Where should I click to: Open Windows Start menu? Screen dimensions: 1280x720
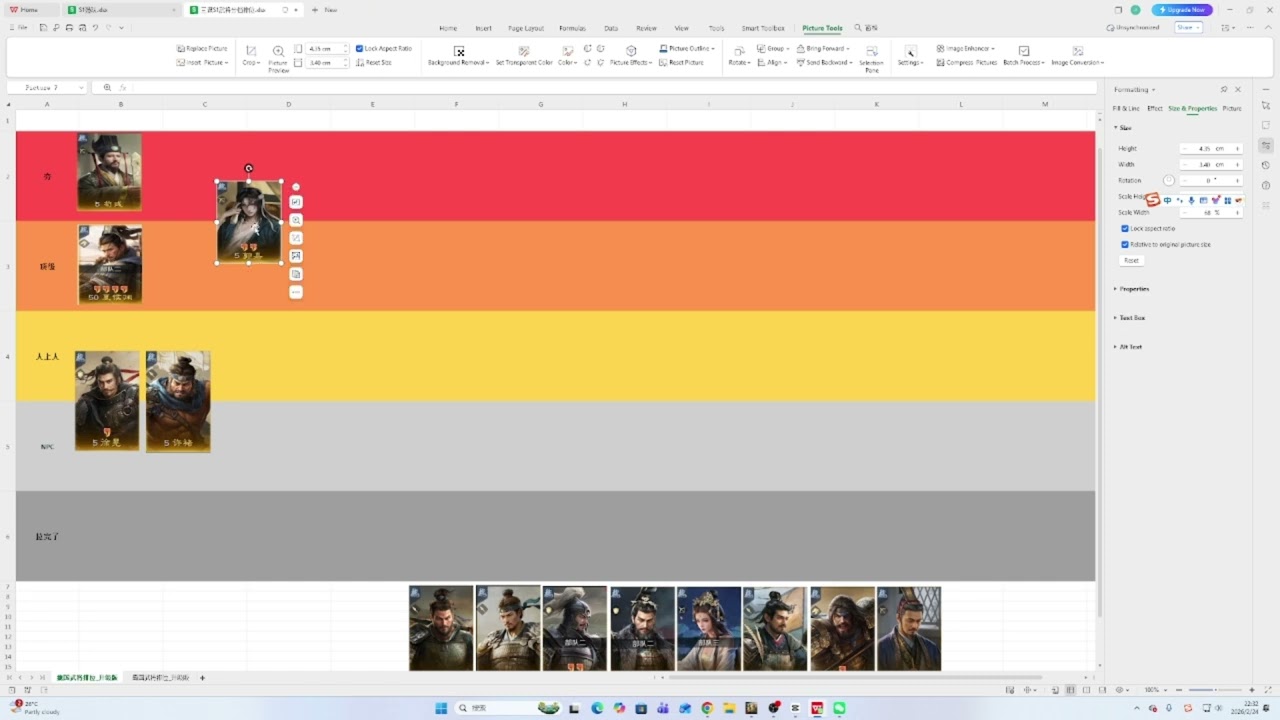pyautogui.click(x=441, y=708)
